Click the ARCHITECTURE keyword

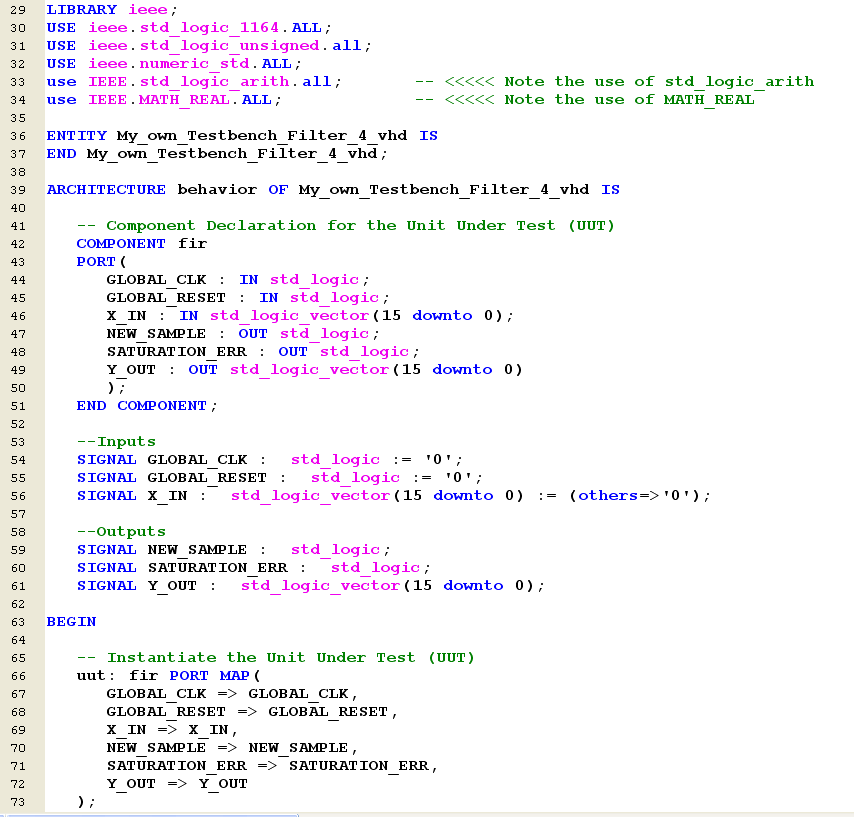tap(106, 190)
